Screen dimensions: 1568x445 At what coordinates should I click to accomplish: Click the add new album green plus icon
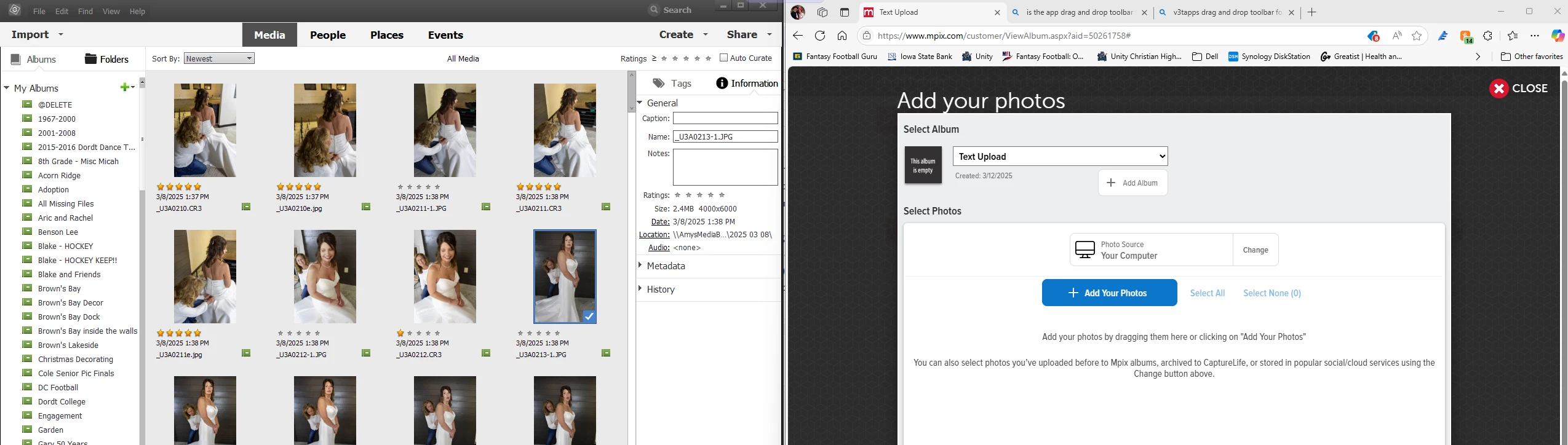coord(125,87)
